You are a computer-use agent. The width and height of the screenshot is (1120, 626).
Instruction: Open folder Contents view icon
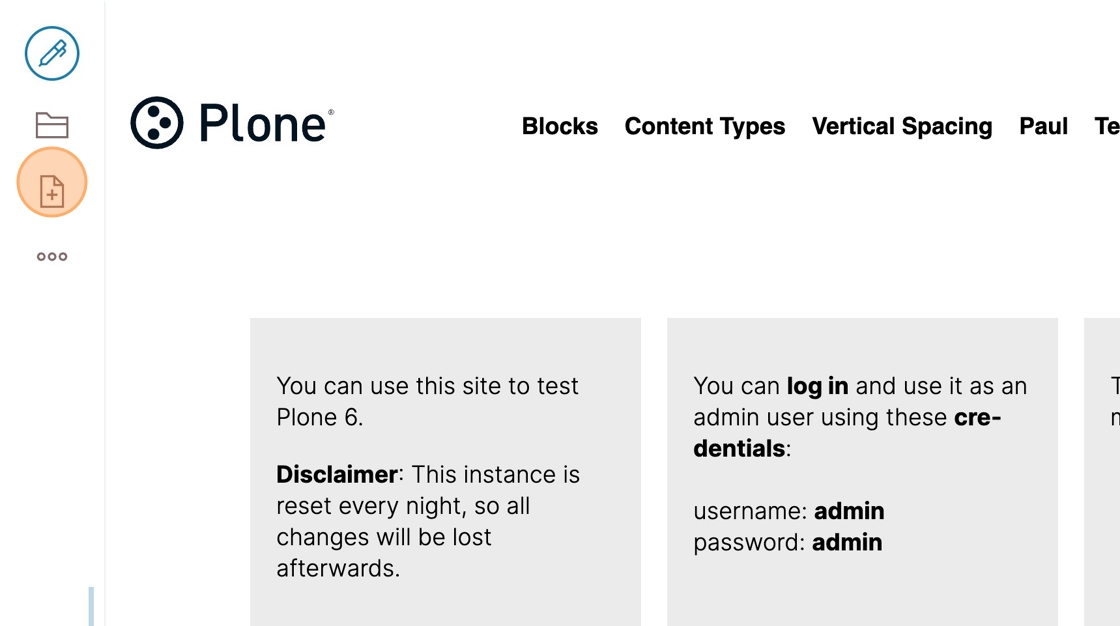[x=52, y=125]
